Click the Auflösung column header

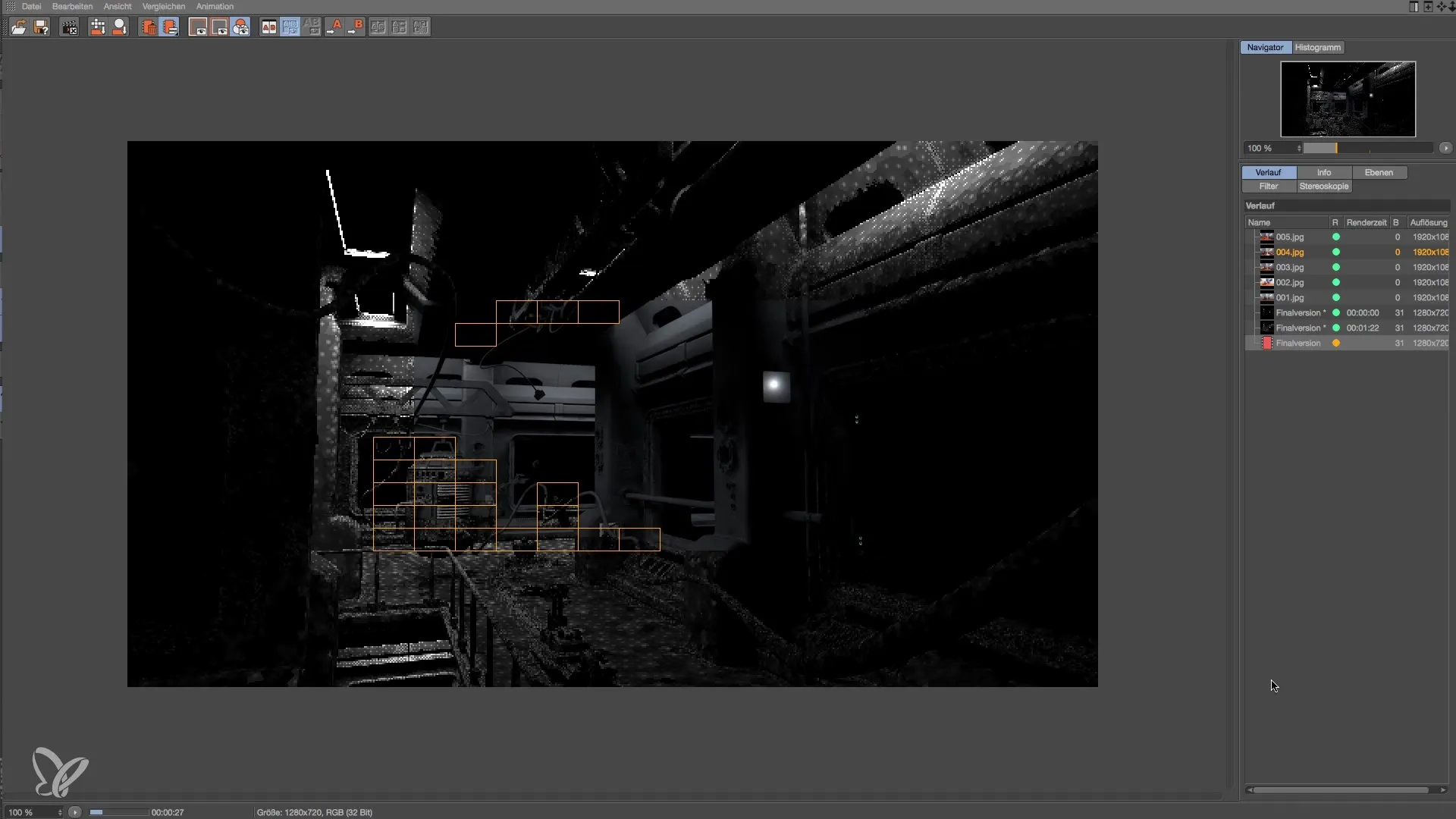[x=1428, y=223]
